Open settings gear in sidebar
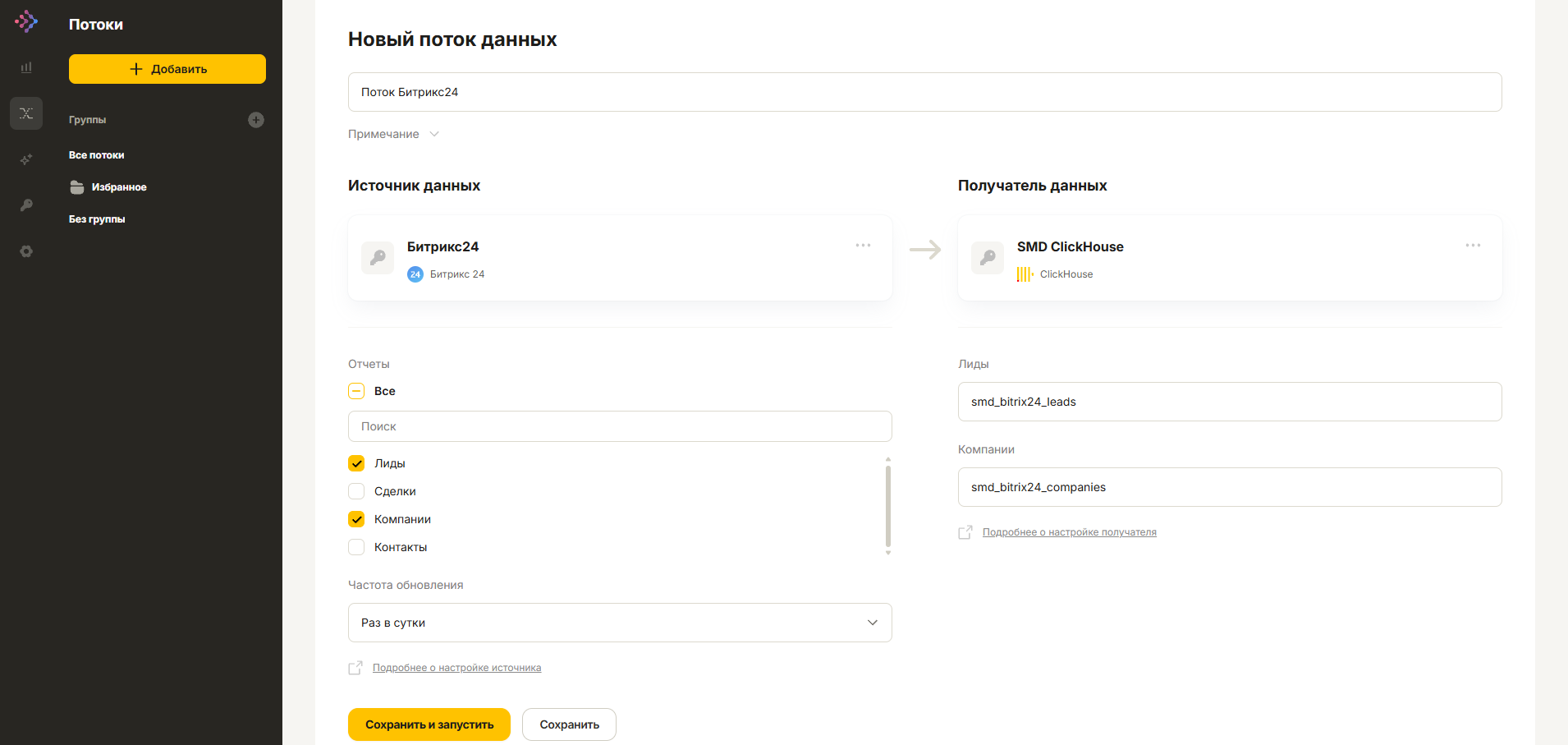Viewport: 1568px width, 745px height. click(x=26, y=251)
